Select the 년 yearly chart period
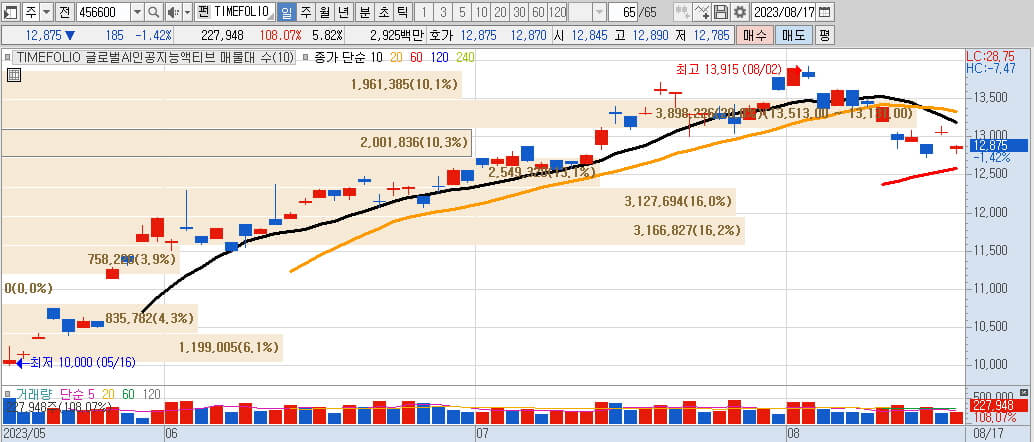Screen dimensions: 1034x442 coord(343,11)
